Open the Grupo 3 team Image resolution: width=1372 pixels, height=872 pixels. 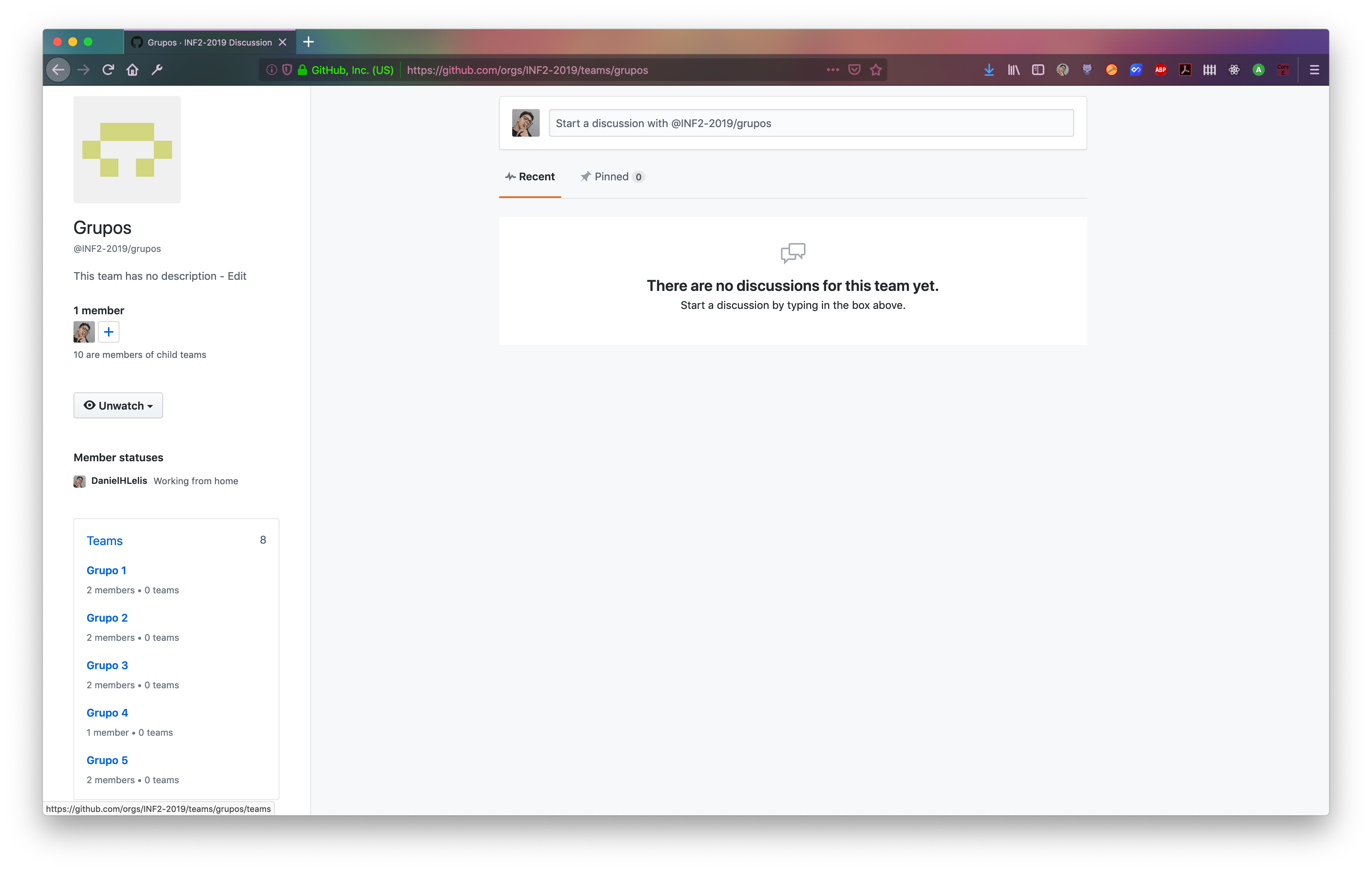[x=107, y=665]
